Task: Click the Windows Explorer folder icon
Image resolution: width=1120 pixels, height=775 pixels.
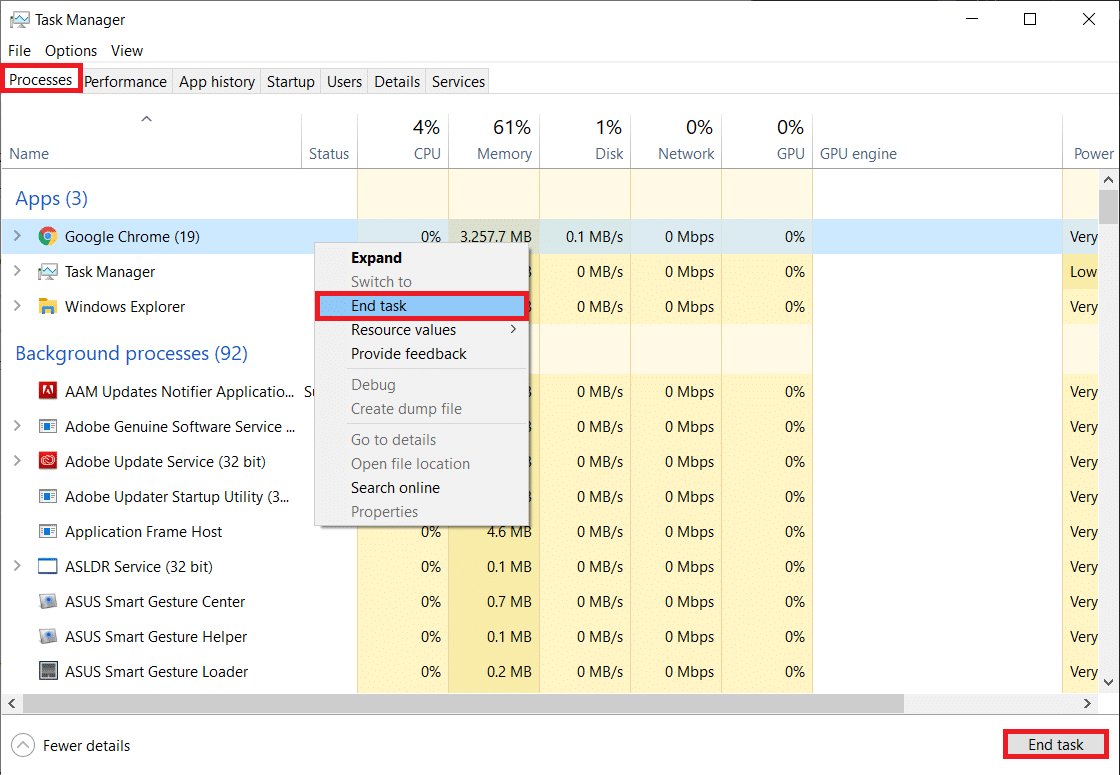Action: [47, 307]
